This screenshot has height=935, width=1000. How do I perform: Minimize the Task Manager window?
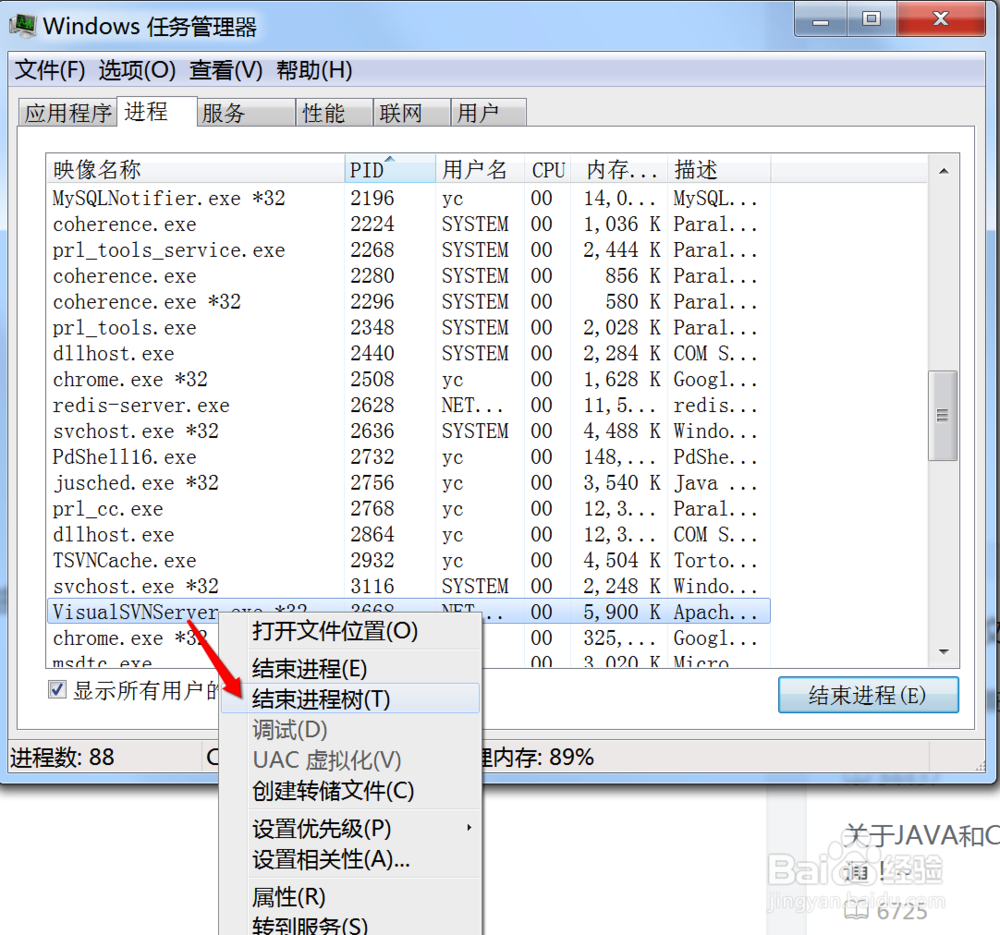click(x=821, y=20)
